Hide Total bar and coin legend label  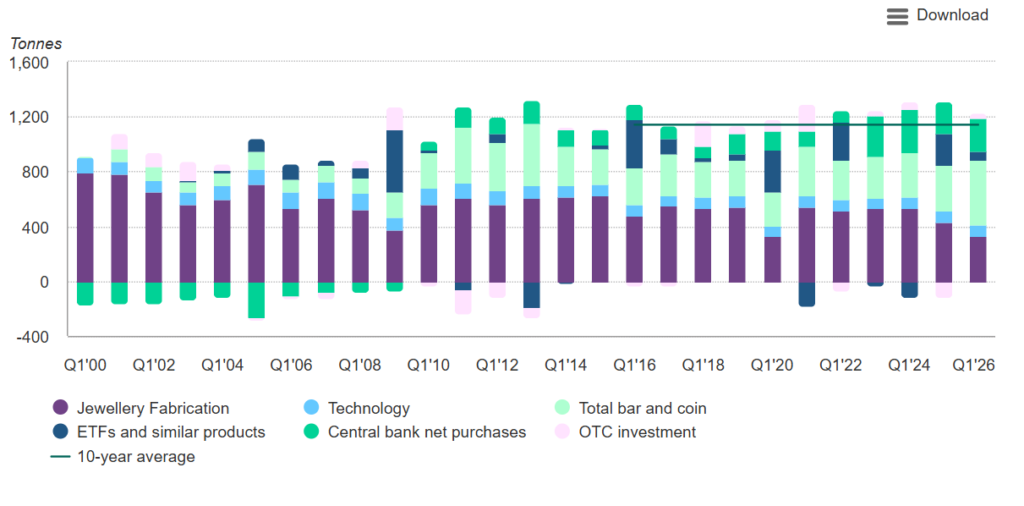[x=643, y=409]
